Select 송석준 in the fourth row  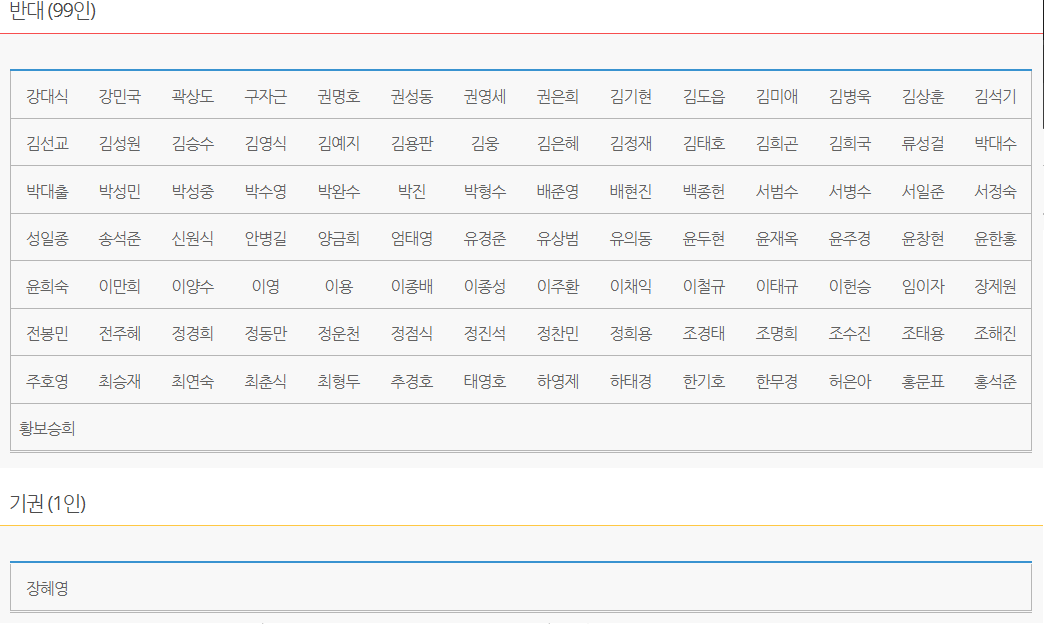pyautogui.click(x=120, y=238)
